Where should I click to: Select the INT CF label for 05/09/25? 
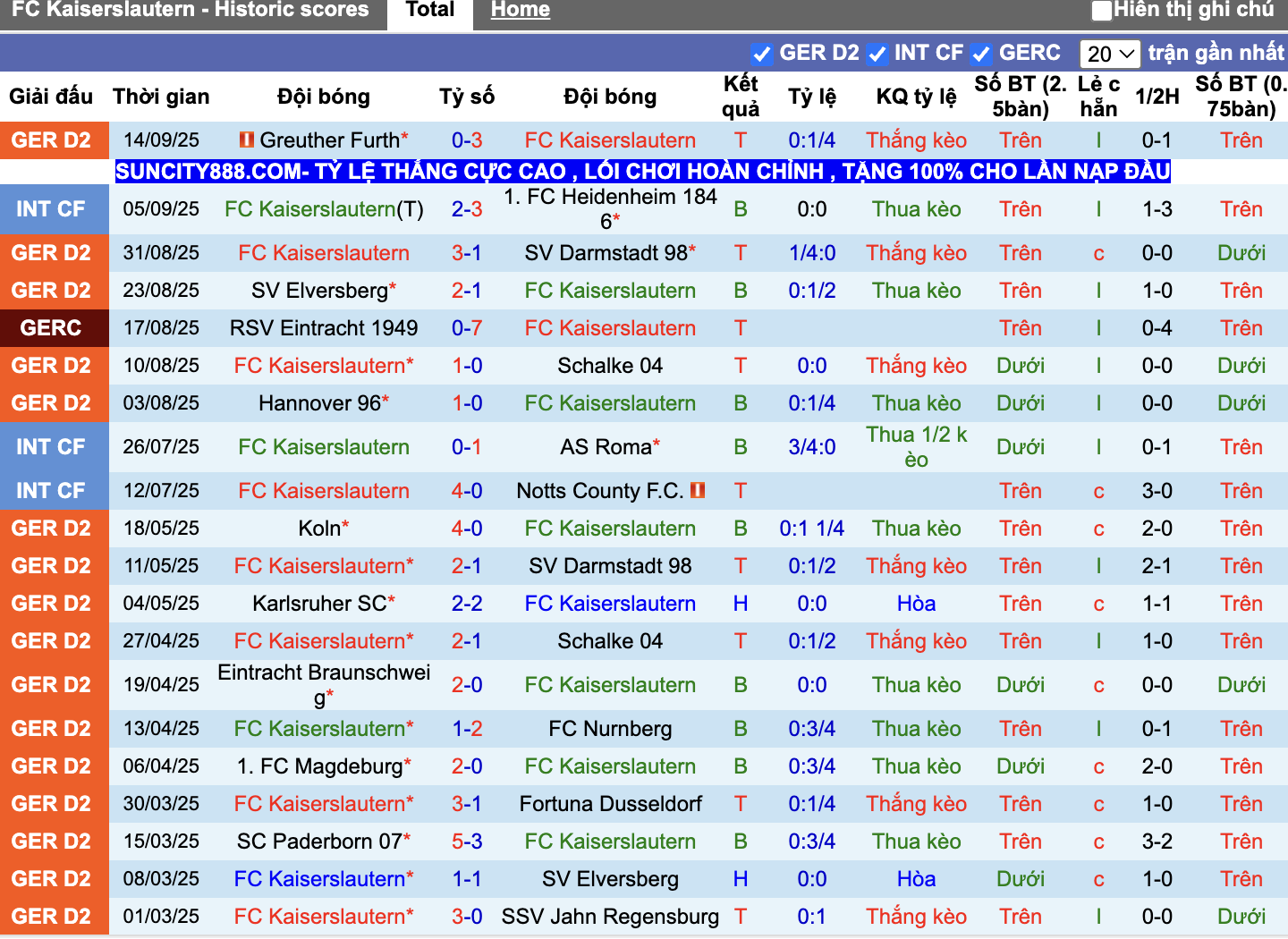pyautogui.click(x=51, y=209)
